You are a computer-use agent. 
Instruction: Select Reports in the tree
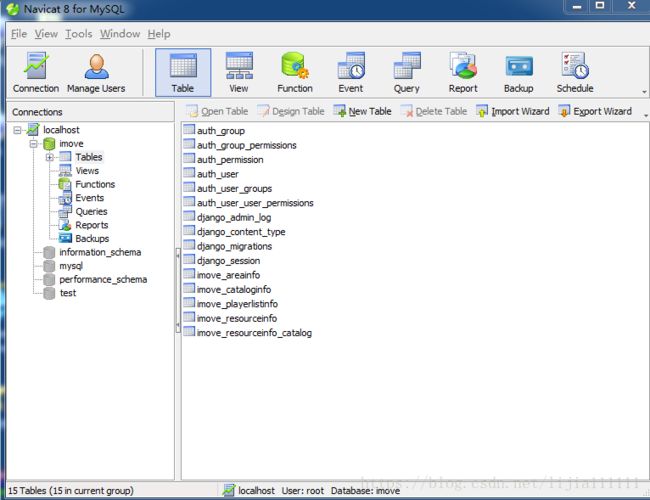92,225
